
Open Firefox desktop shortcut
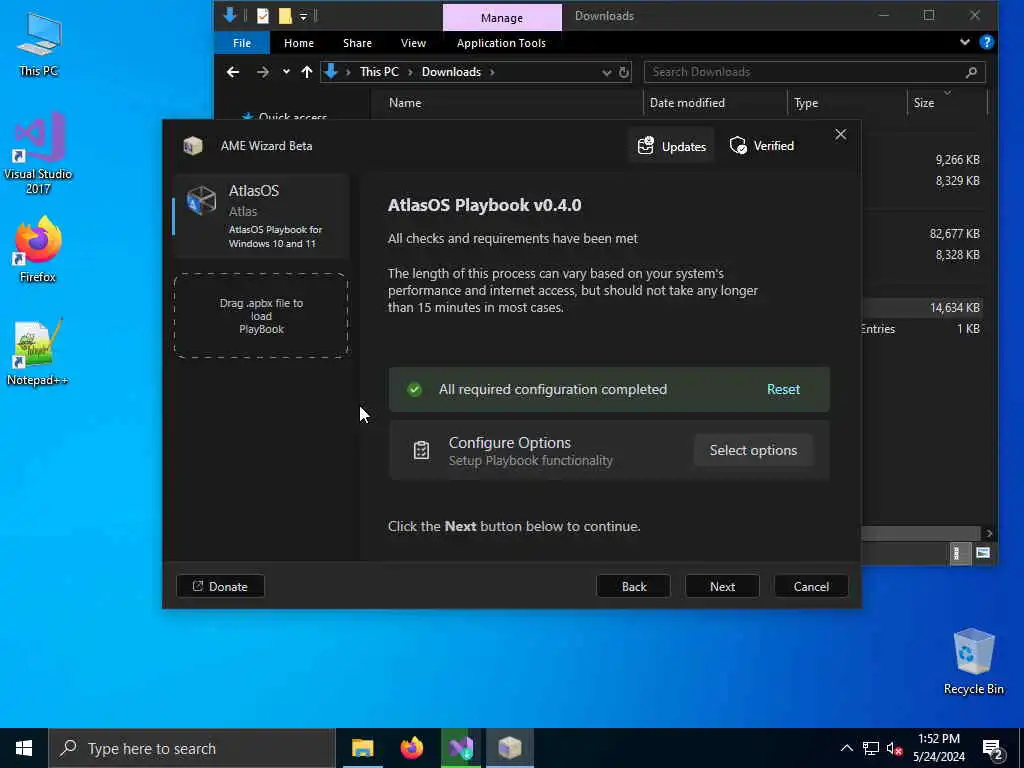tap(38, 249)
